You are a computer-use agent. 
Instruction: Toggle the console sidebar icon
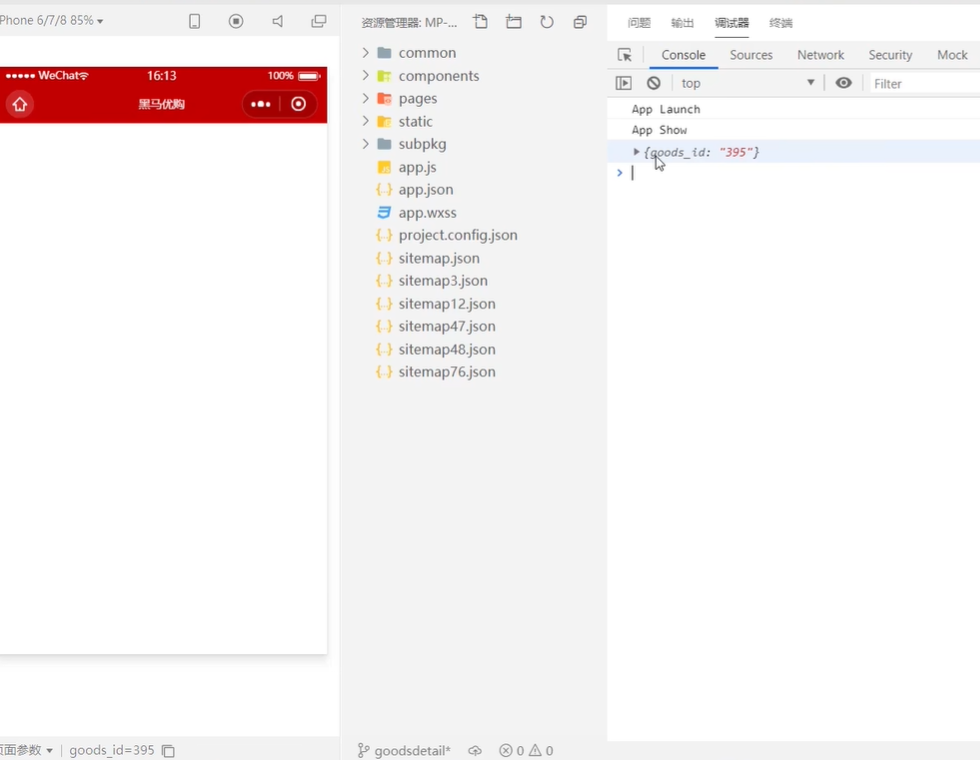tap(623, 83)
